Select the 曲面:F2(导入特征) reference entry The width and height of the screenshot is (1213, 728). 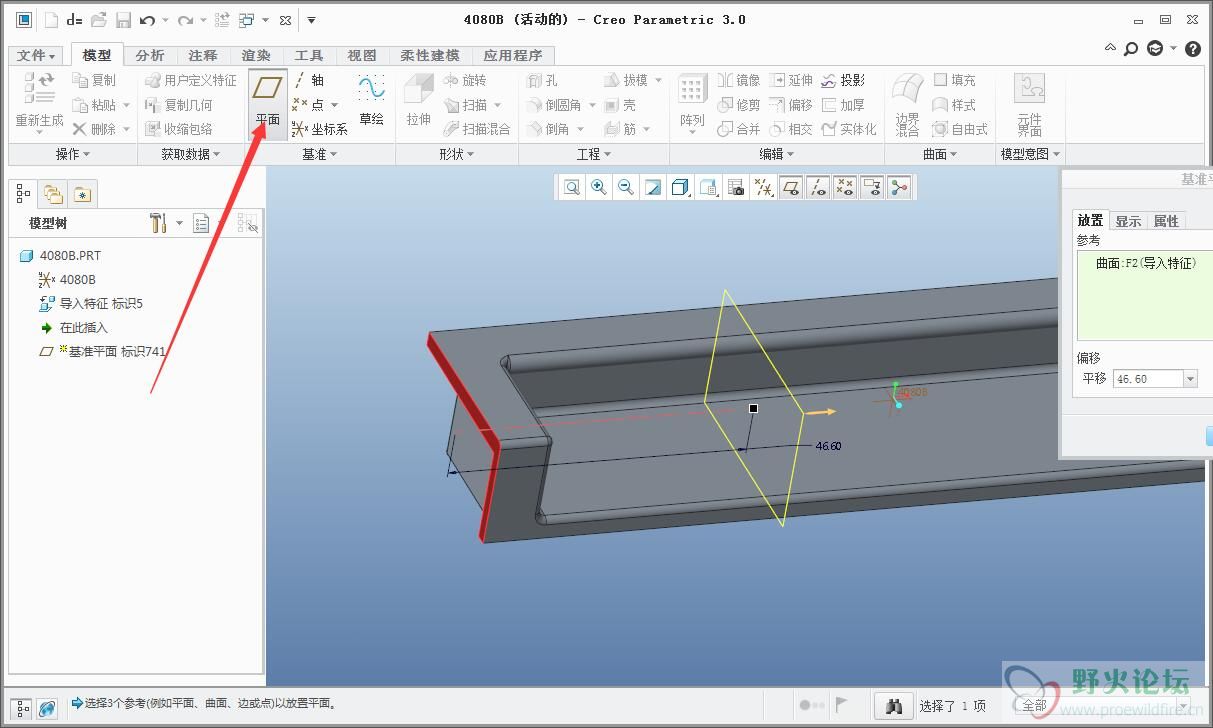click(1146, 264)
